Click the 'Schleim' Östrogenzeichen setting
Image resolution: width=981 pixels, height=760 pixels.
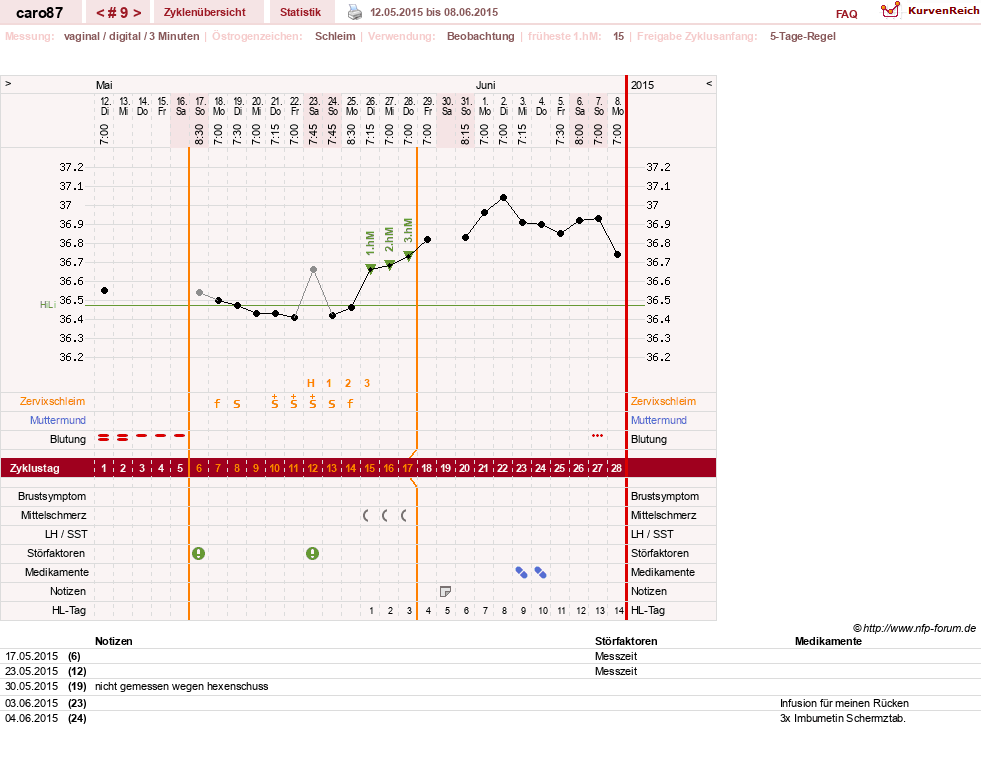point(335,36)
